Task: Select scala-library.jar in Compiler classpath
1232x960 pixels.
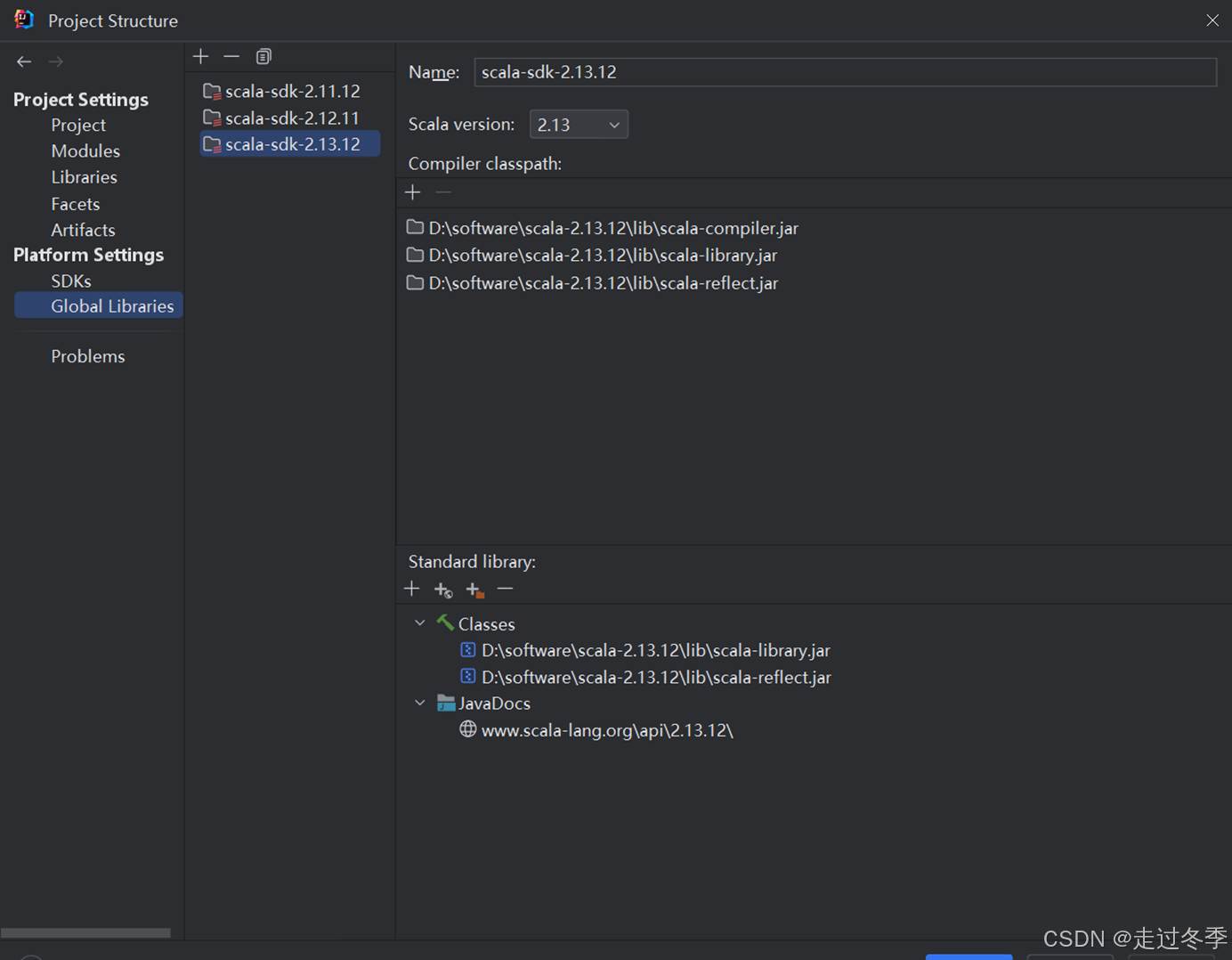Action: coord(592,256)
